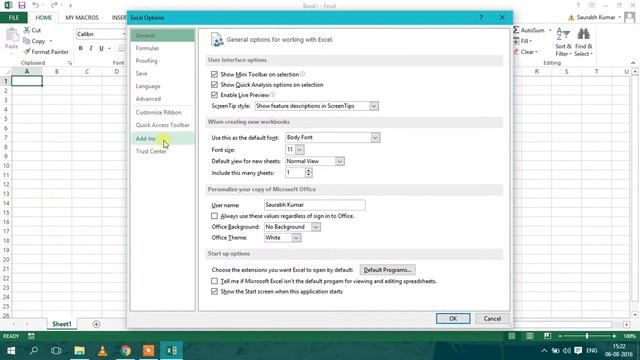Screen dimensions: 640x360
Task: Click the Undo arrow icon
Action: [x=36, y=5]
